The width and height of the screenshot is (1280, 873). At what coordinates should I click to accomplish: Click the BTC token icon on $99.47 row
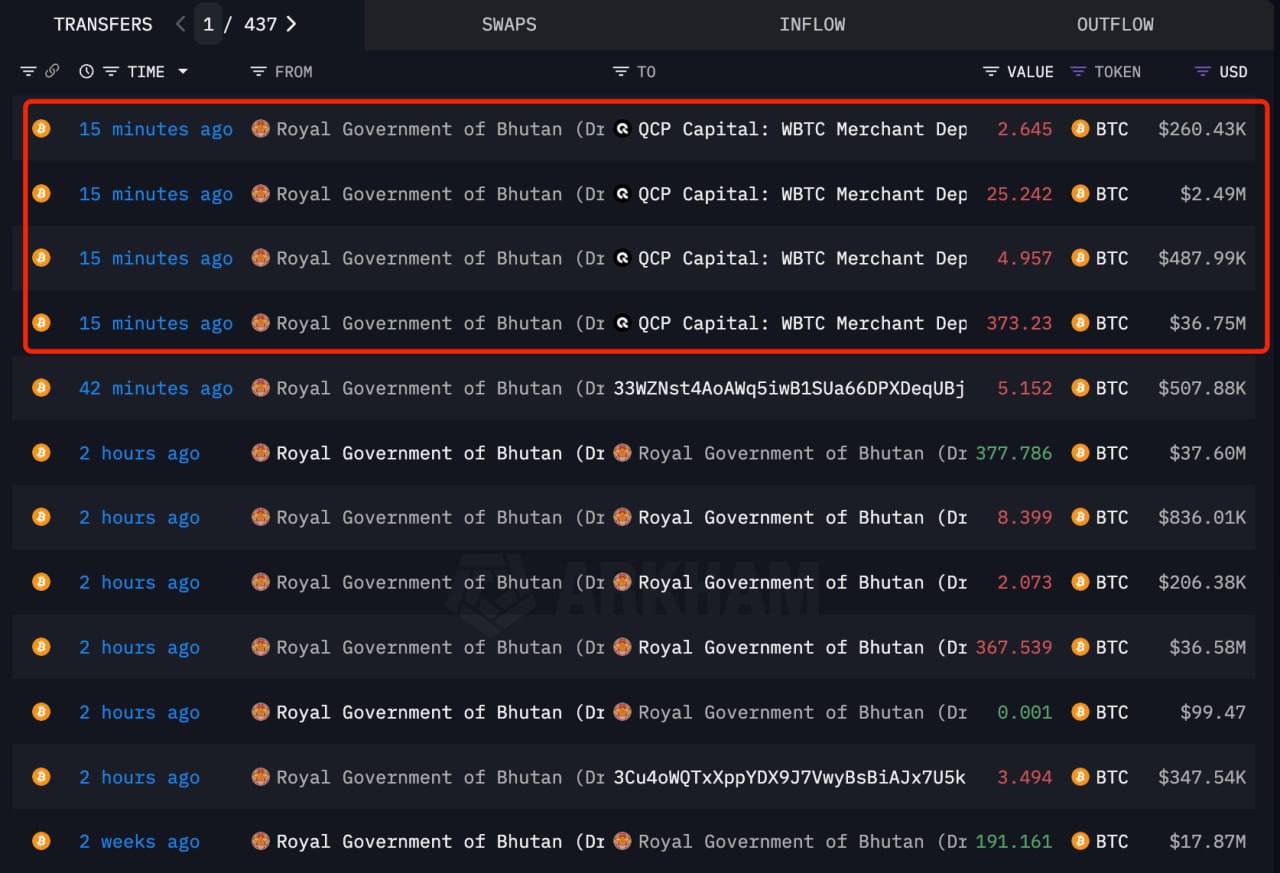tap(1080, 711)
